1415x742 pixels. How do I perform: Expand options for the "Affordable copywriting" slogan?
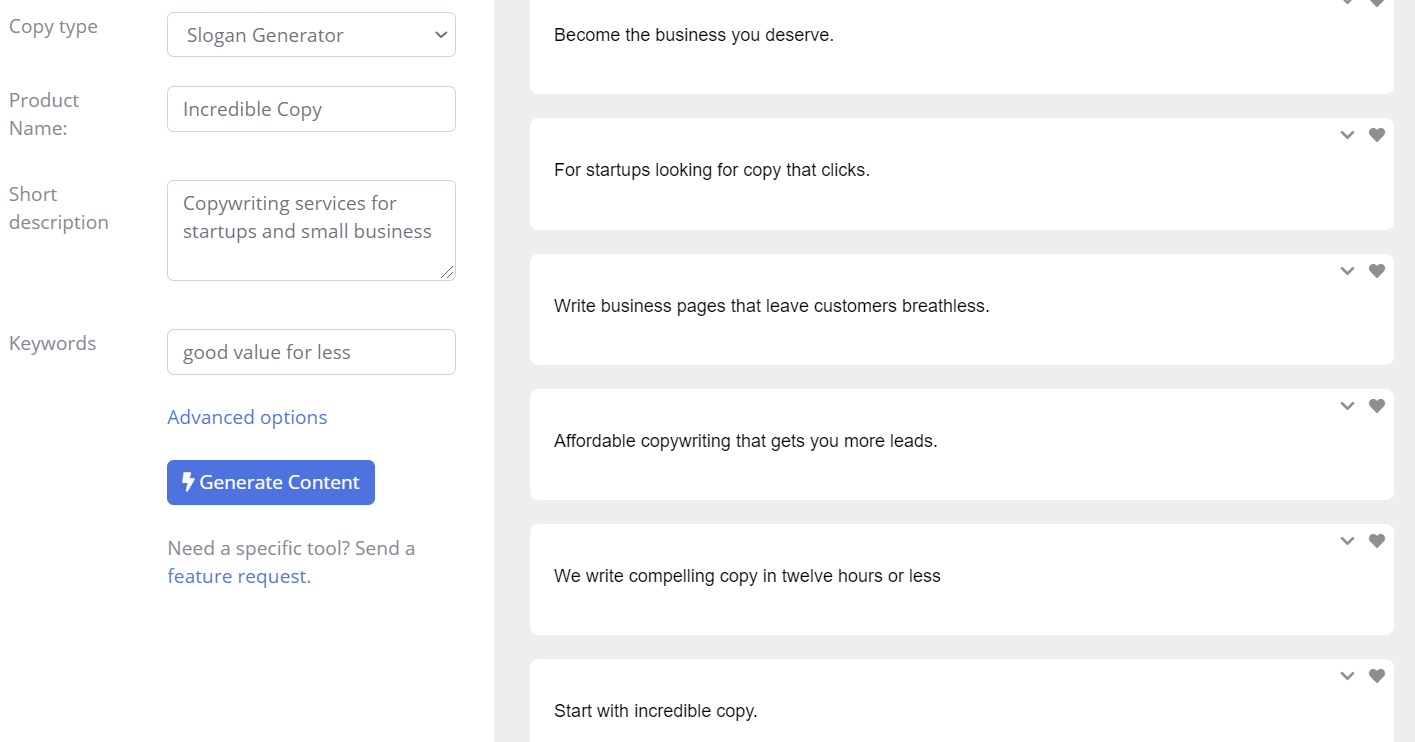tap(1347, 405)
